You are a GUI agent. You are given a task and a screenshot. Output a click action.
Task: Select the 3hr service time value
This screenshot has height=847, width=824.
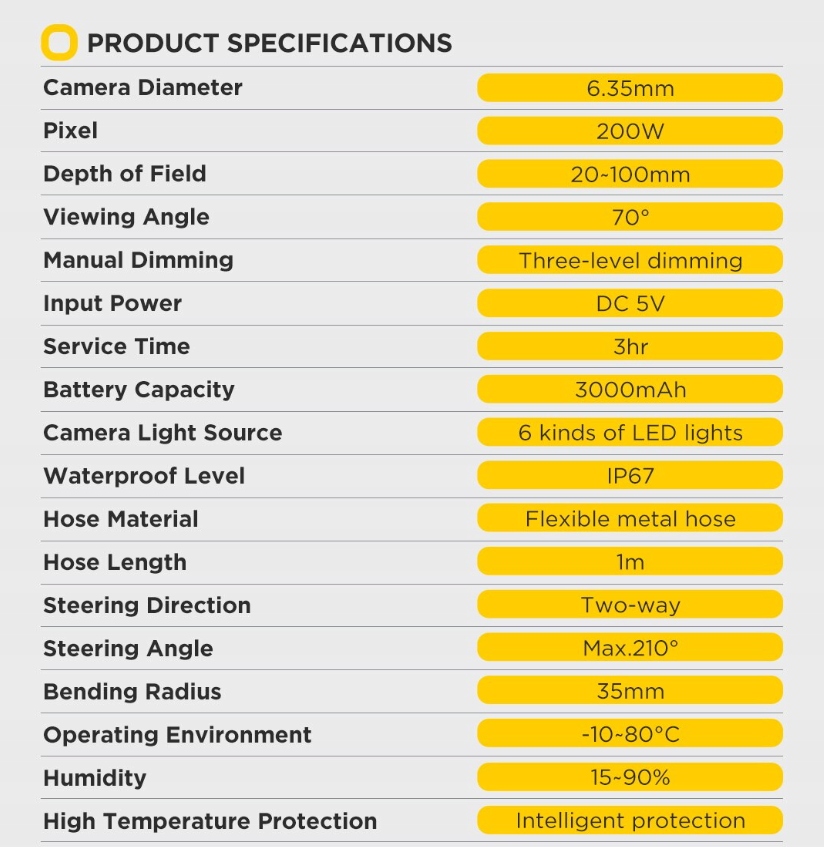click(630, 346)
